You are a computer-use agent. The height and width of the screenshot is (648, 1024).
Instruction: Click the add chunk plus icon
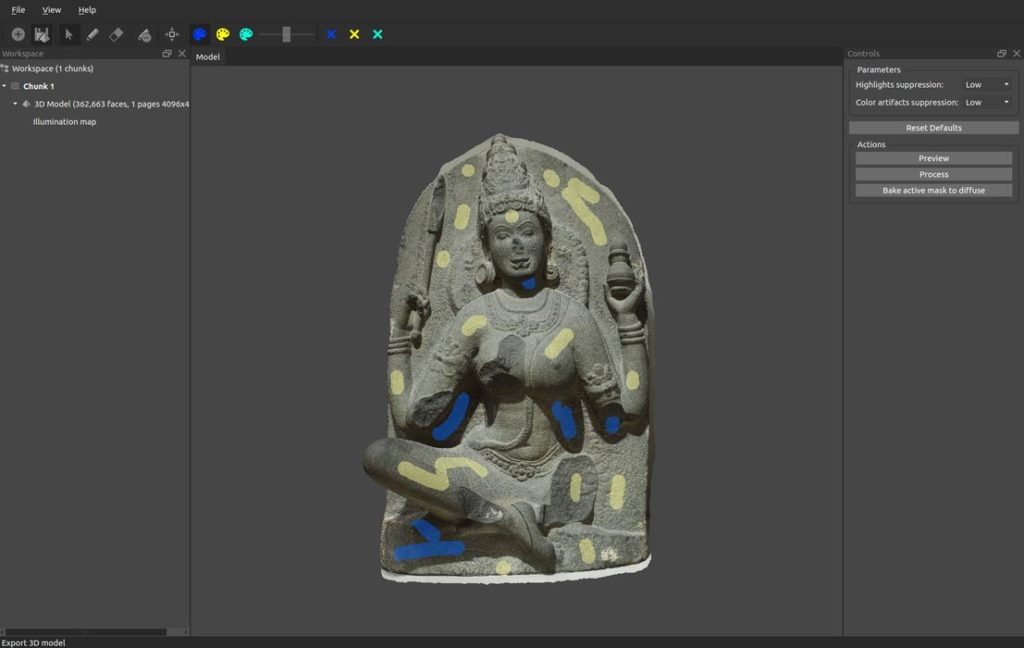(x=18, y=34)
